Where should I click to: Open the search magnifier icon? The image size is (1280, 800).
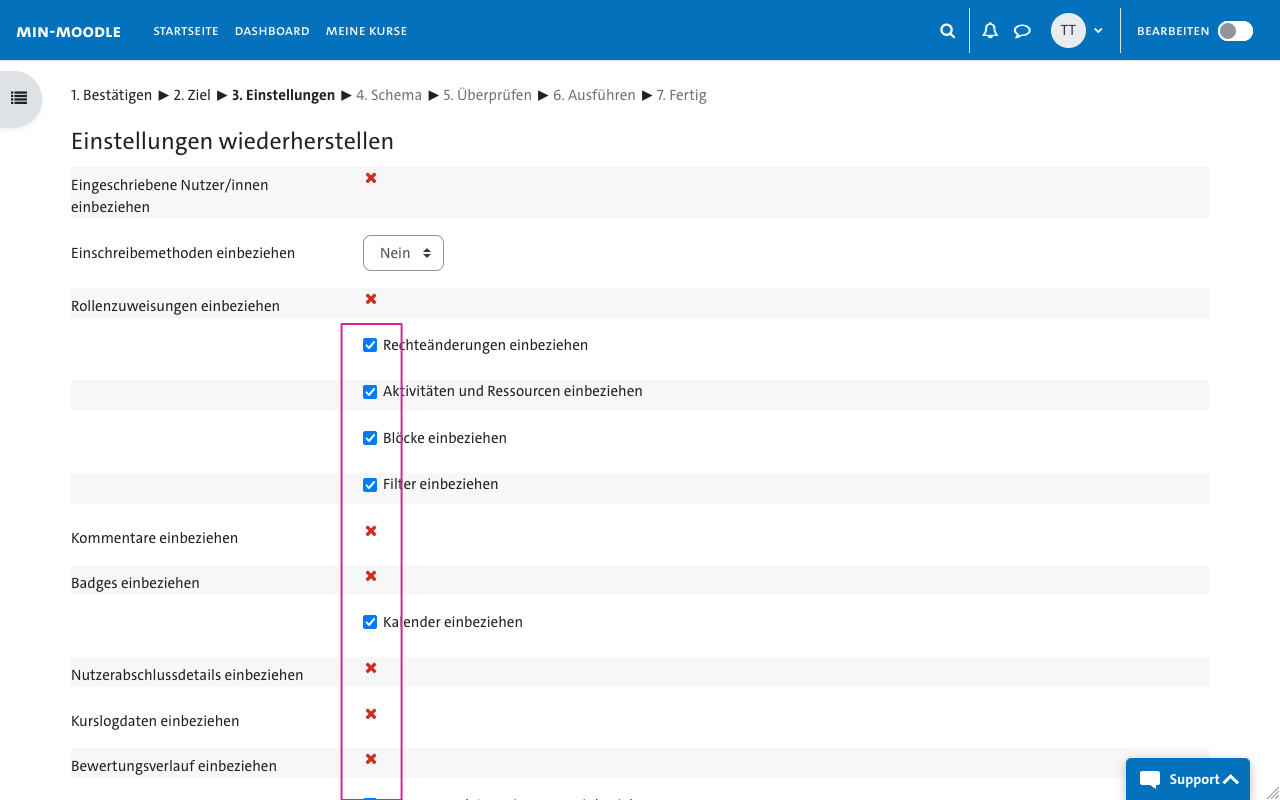947,31
